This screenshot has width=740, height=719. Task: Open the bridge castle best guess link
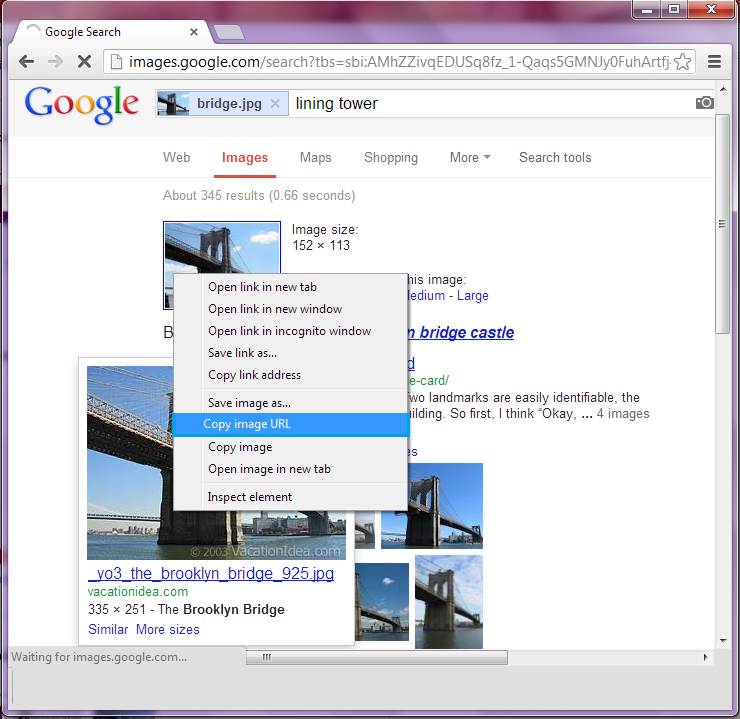[461, 333]
